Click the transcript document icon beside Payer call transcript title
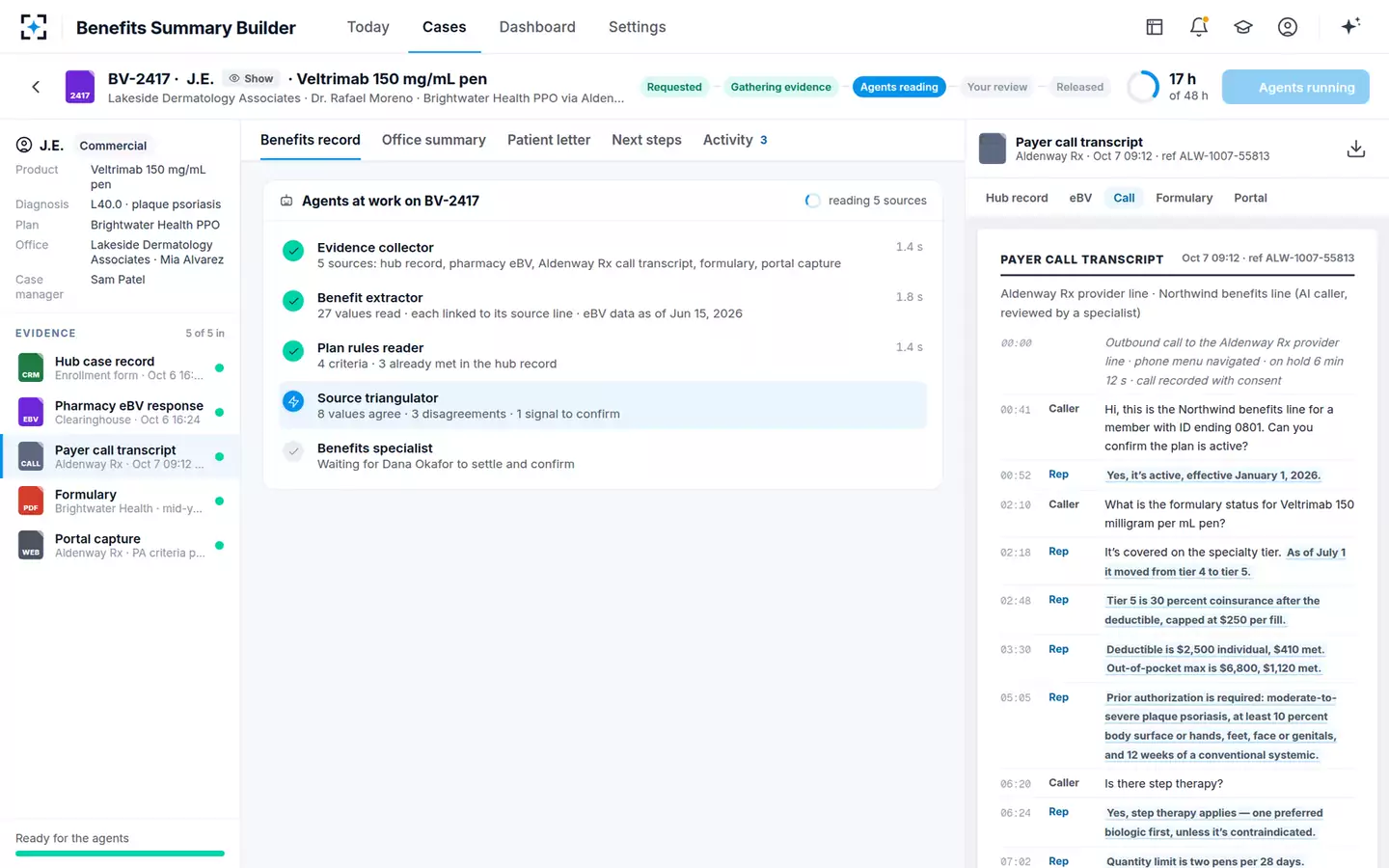This screenshot has height=868, width=1389. pyautogui.click(x=993, y=149)
